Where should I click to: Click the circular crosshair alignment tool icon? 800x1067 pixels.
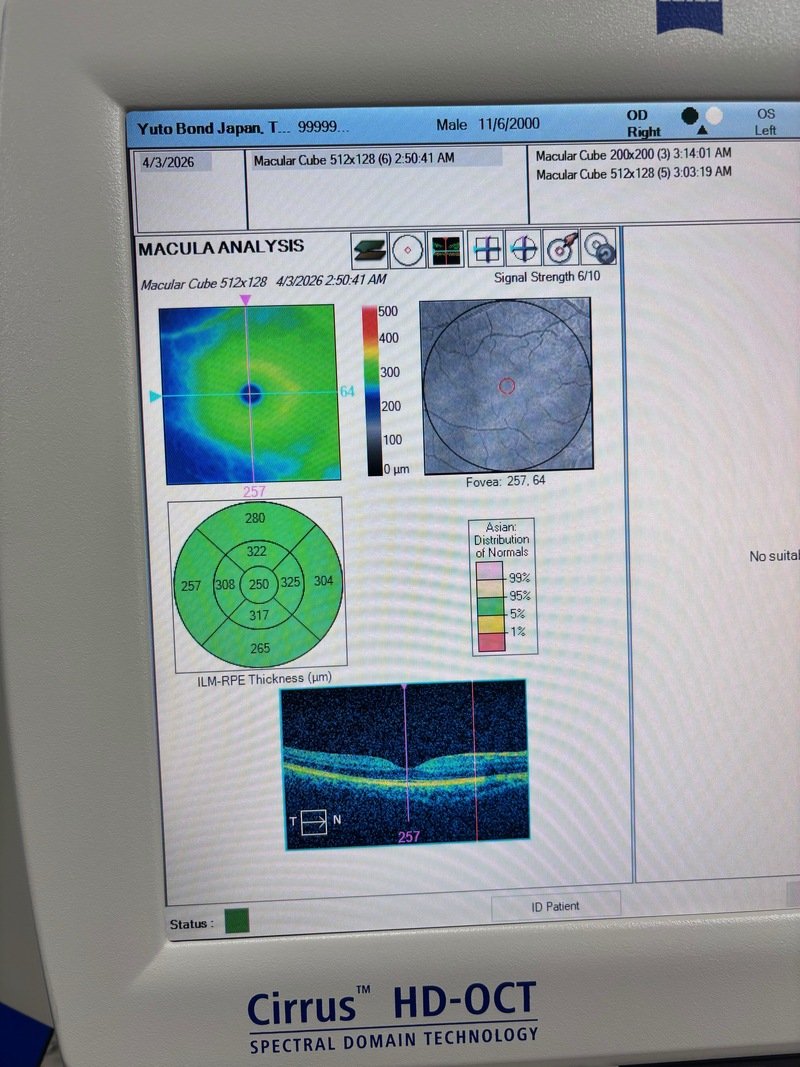pos(523,248)
